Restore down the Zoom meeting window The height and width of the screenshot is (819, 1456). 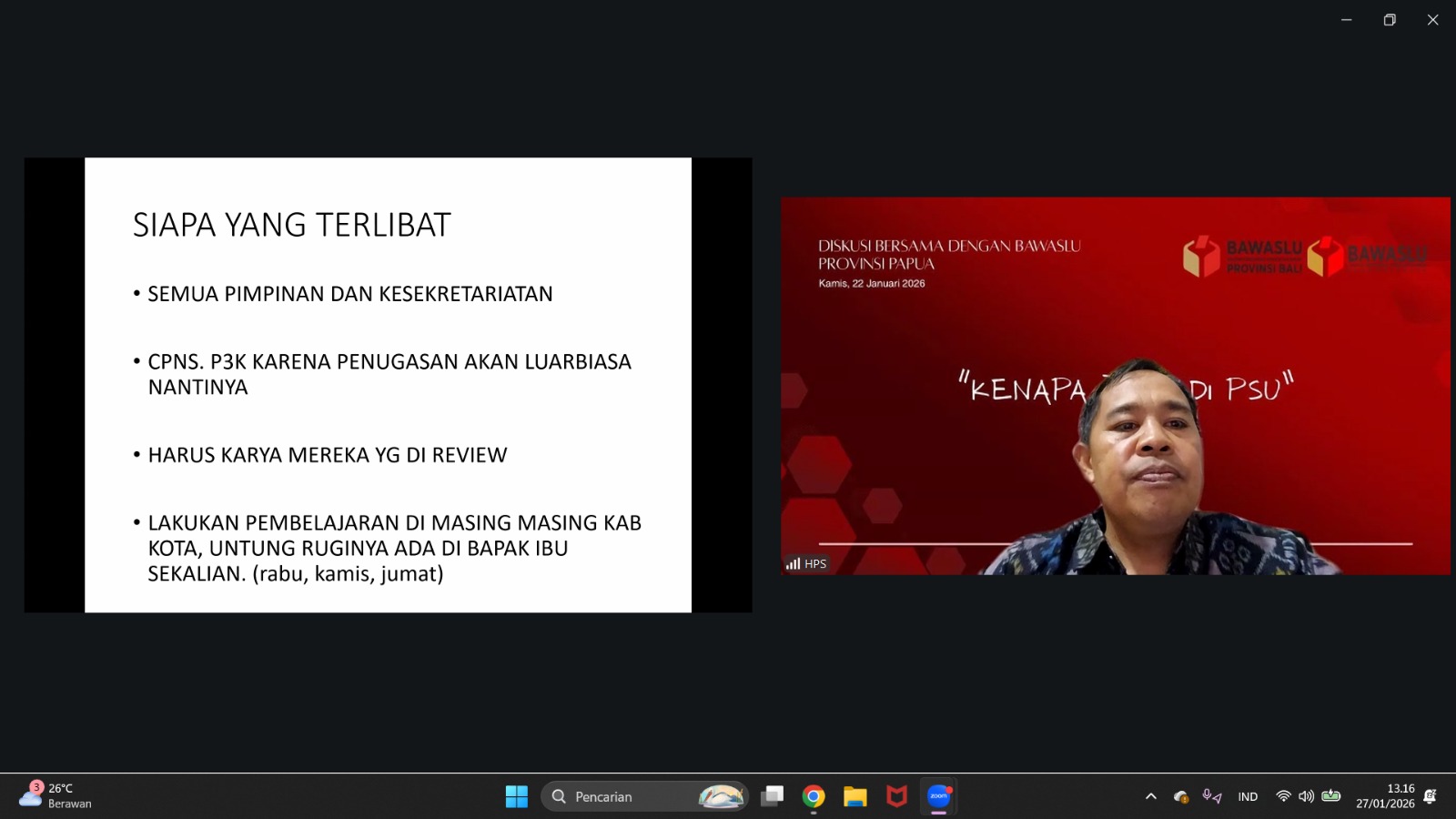1390,20
